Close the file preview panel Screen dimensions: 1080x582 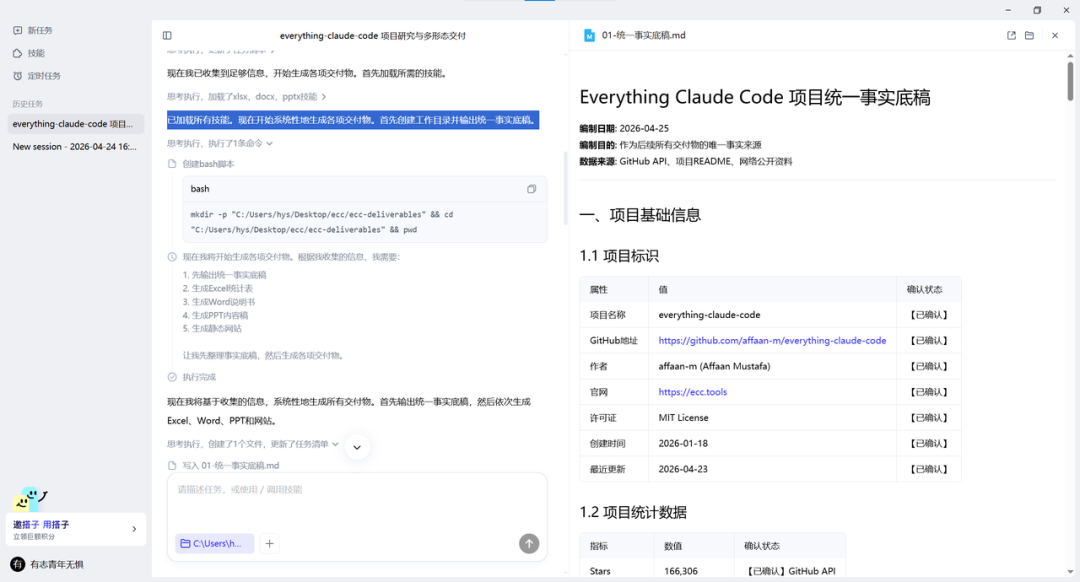click(1055, 35)
